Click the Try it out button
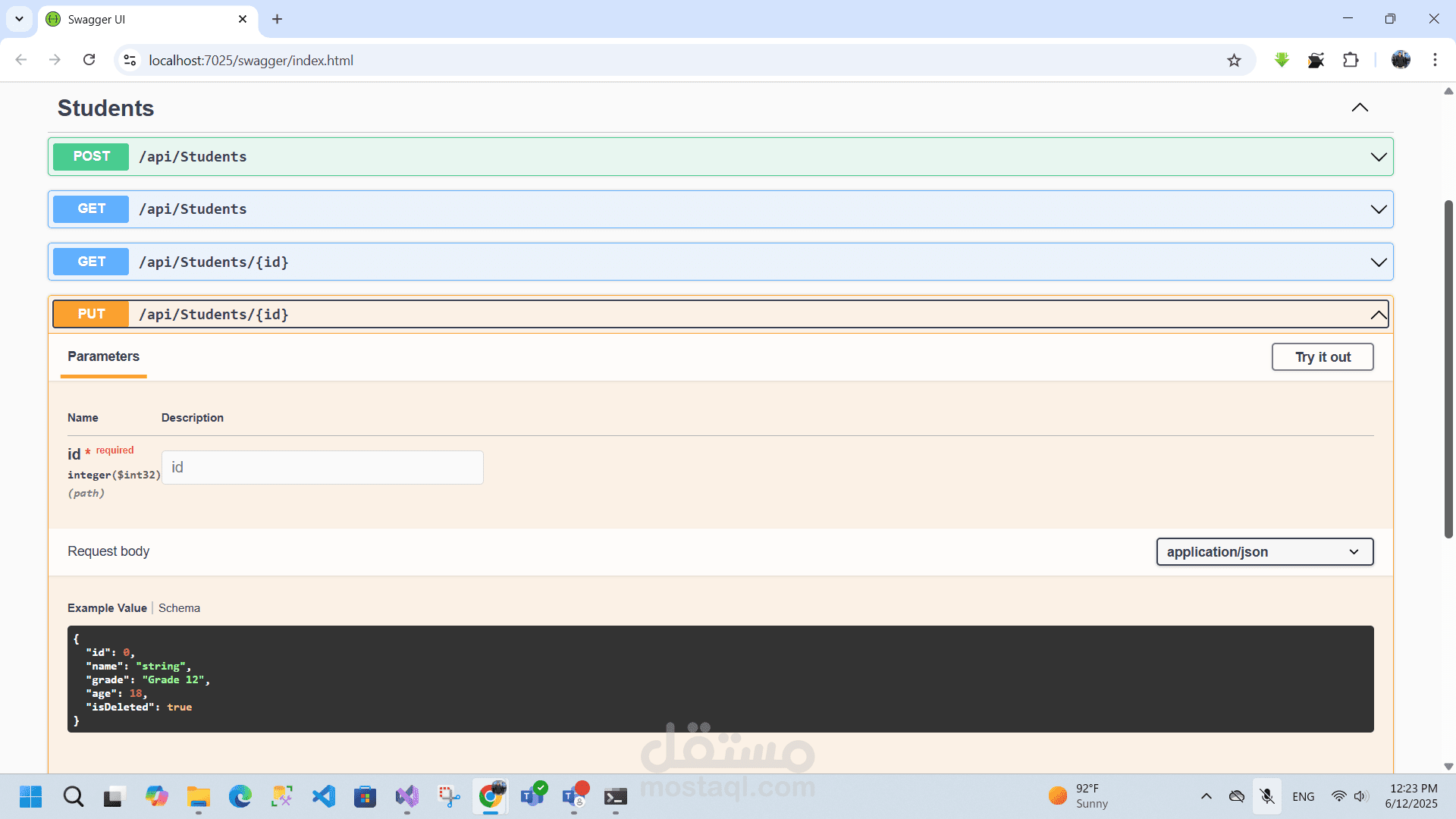The height and width of the screenshot is (819, 1456). coord(1322,357)
